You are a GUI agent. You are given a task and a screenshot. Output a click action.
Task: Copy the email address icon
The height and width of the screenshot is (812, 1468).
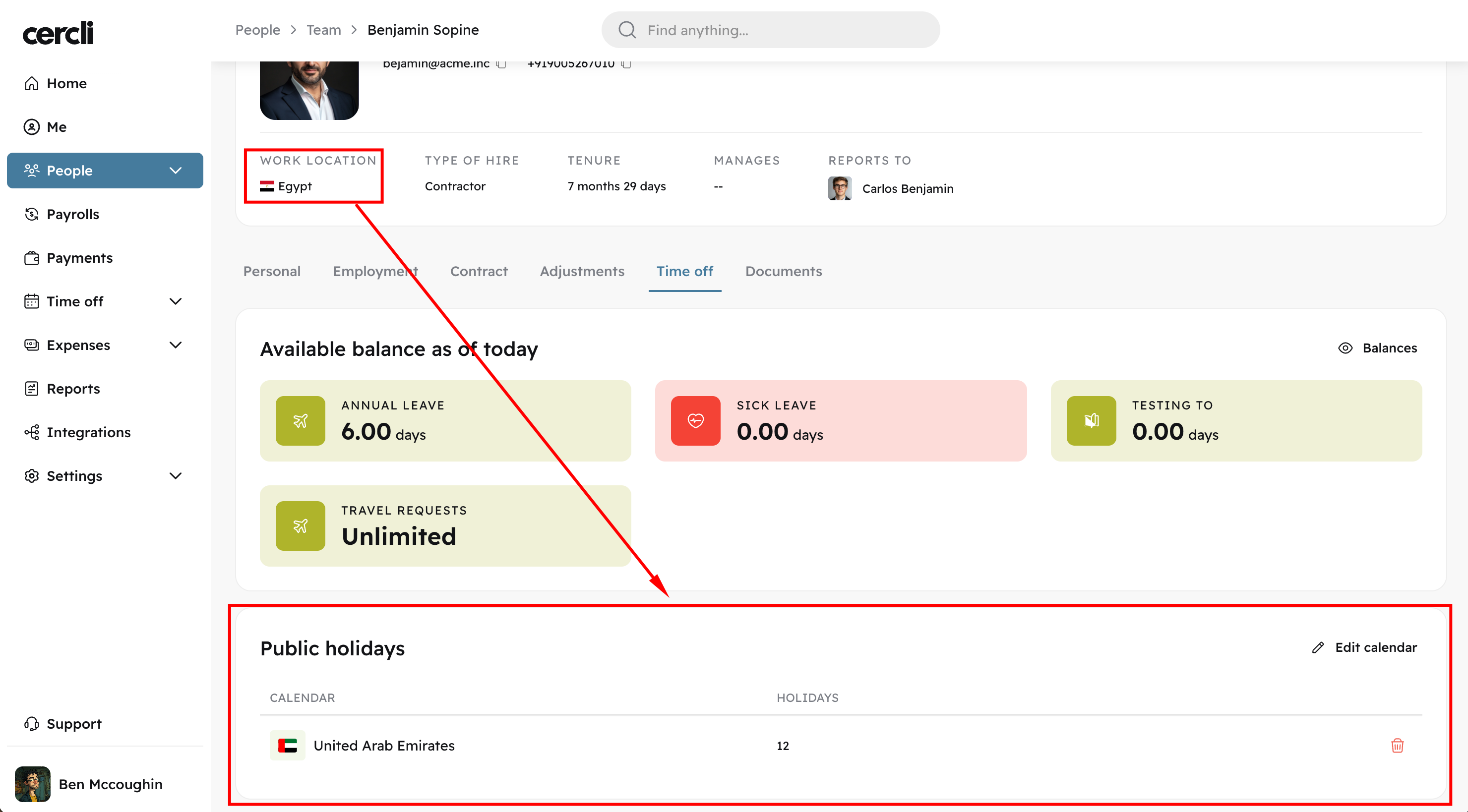click(501, 64)
